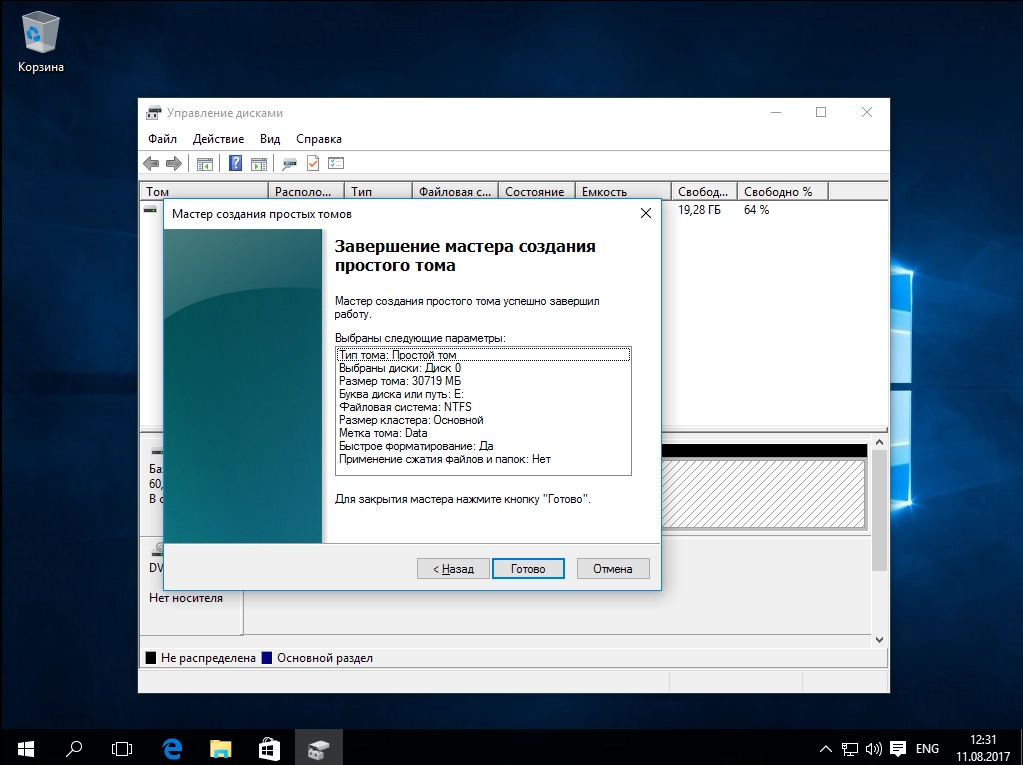Click the Forward arrow in the toolbar
This screenshot has height=765, width=1023.
tap(173, 164)
